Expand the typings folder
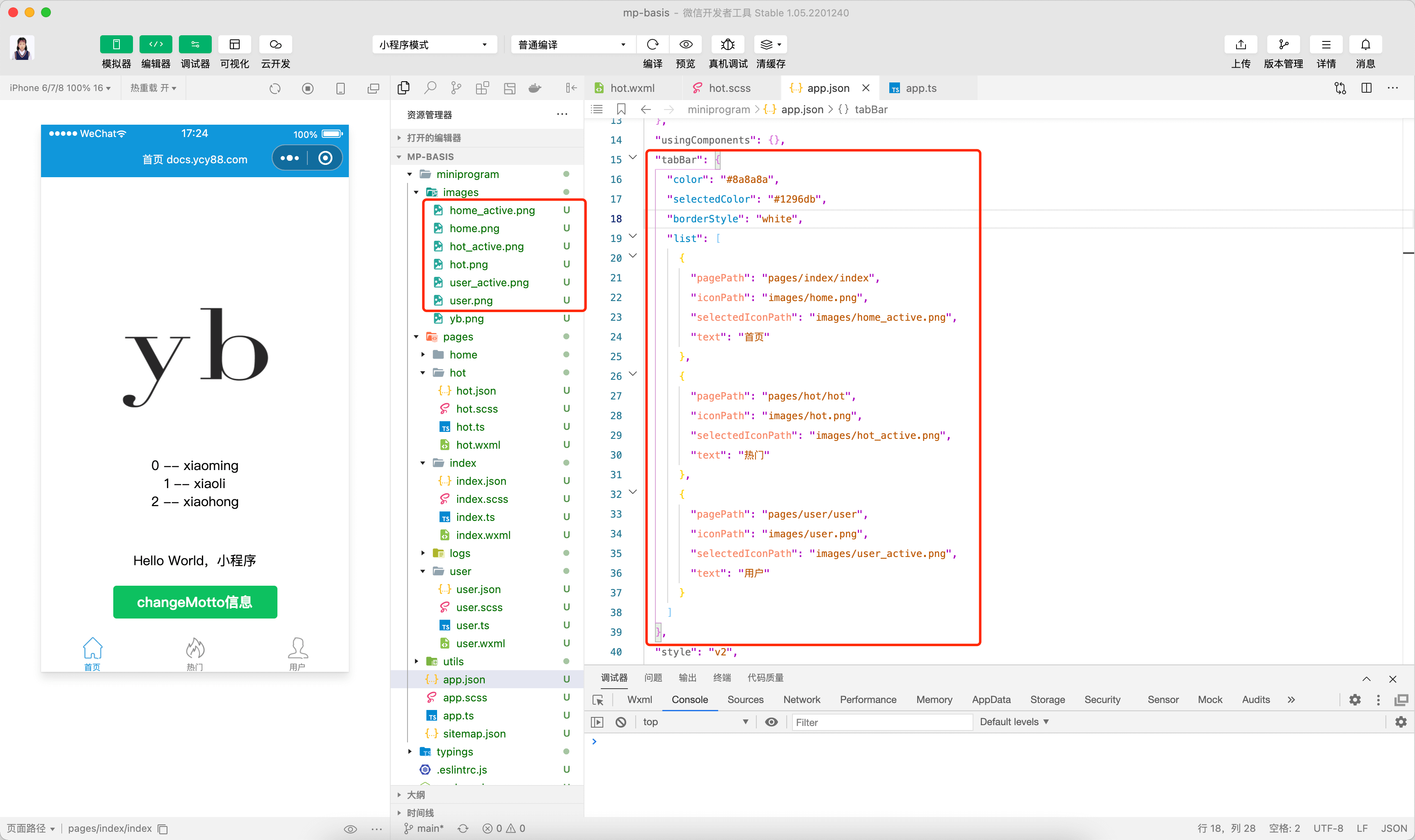 tap(410, 752)
